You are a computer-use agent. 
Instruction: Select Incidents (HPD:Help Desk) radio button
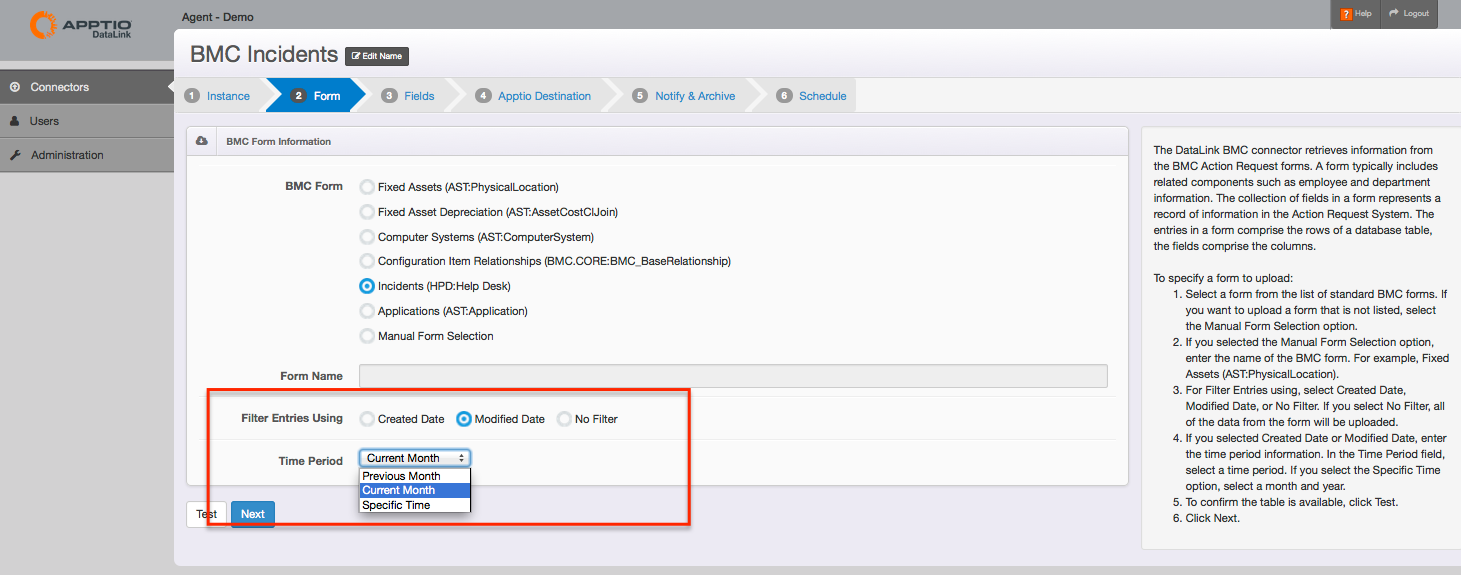[x=367, y=286]
